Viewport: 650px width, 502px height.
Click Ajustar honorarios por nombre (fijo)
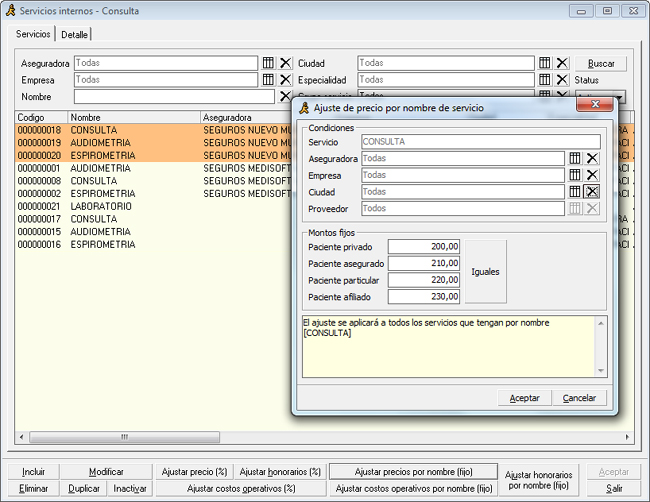[538, 480]
